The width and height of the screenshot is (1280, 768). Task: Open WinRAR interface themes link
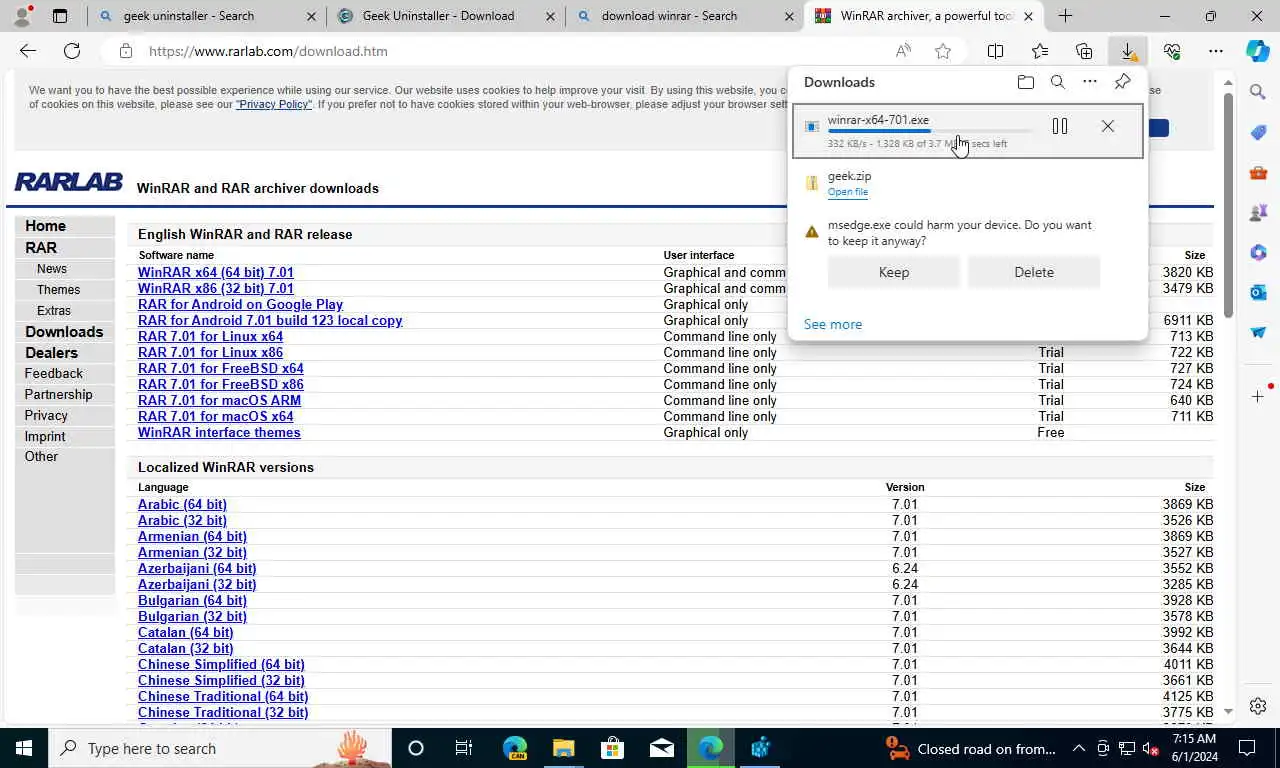tap(219, 432)
